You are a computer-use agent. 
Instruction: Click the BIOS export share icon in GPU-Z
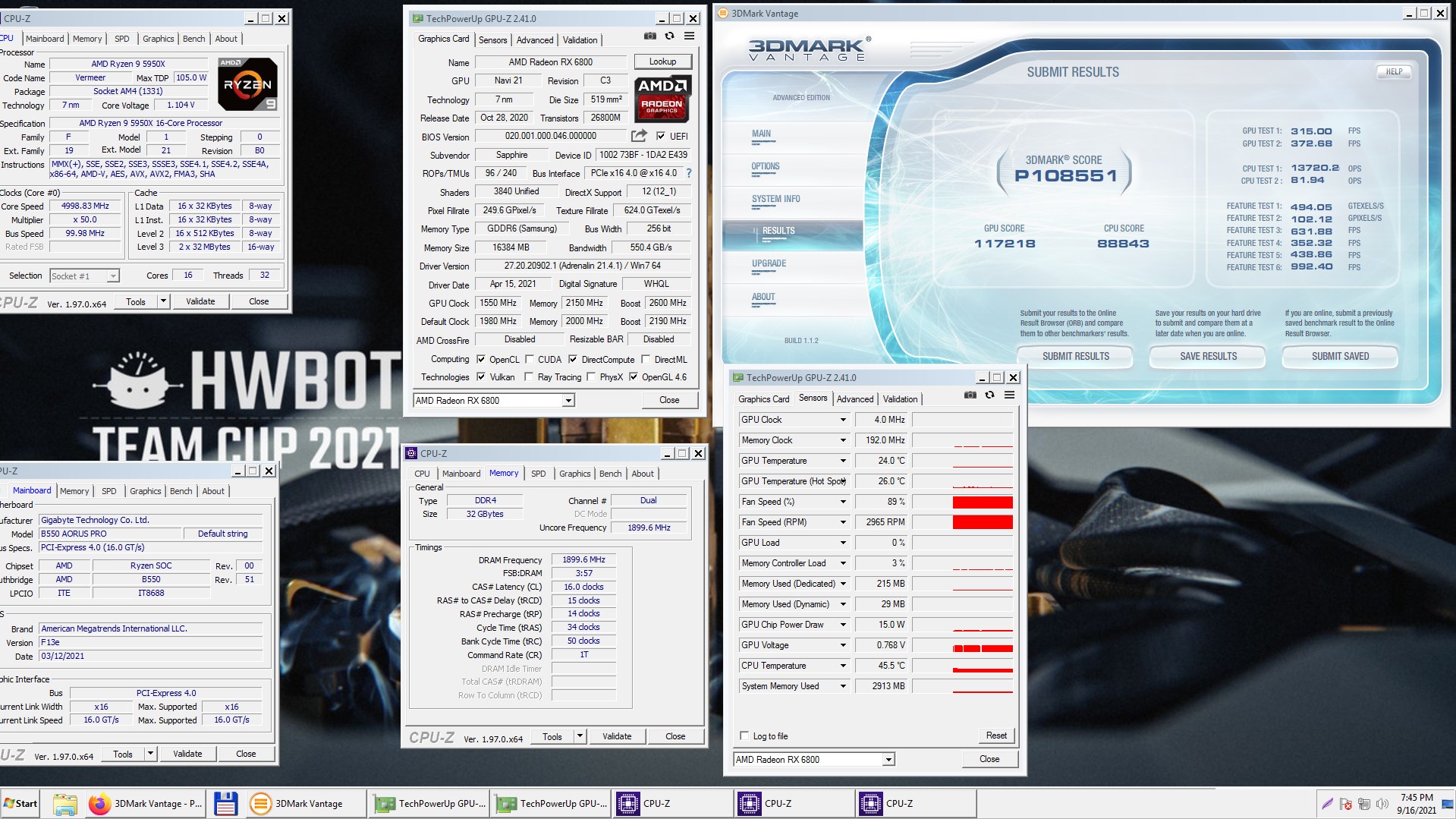[639, 136]
